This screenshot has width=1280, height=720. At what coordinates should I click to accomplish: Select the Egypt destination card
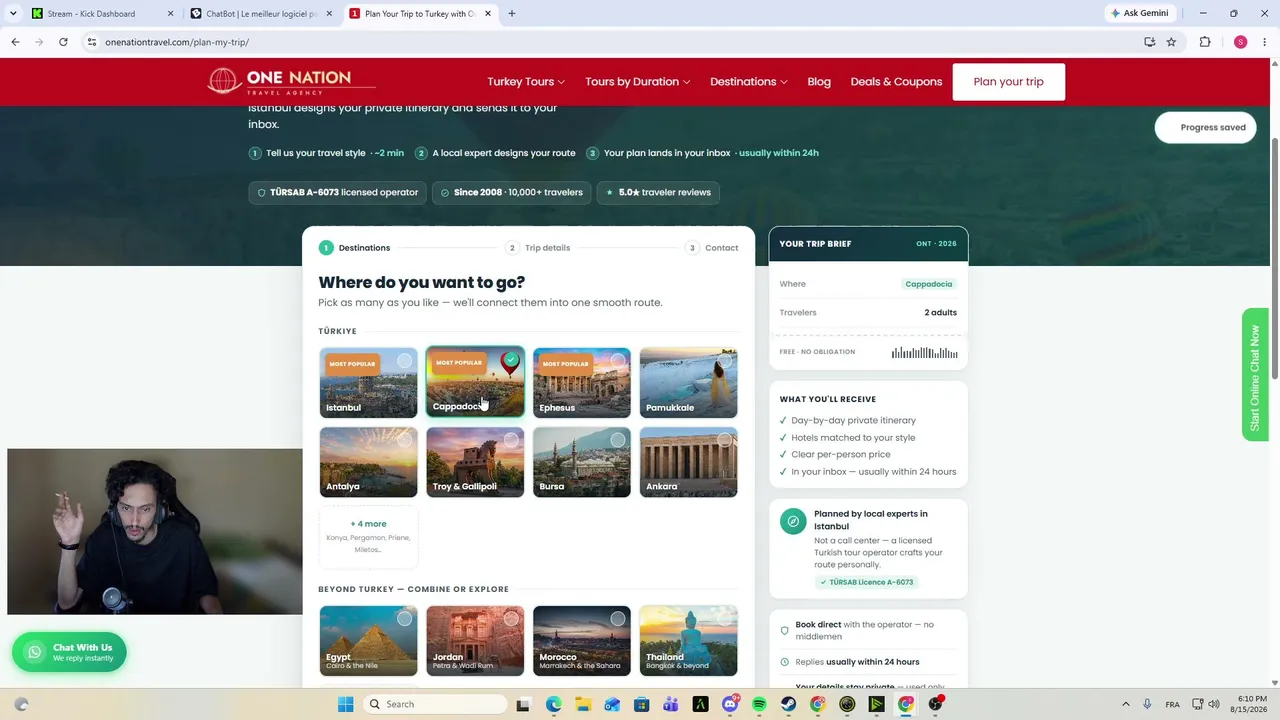[x=368, y=641]
